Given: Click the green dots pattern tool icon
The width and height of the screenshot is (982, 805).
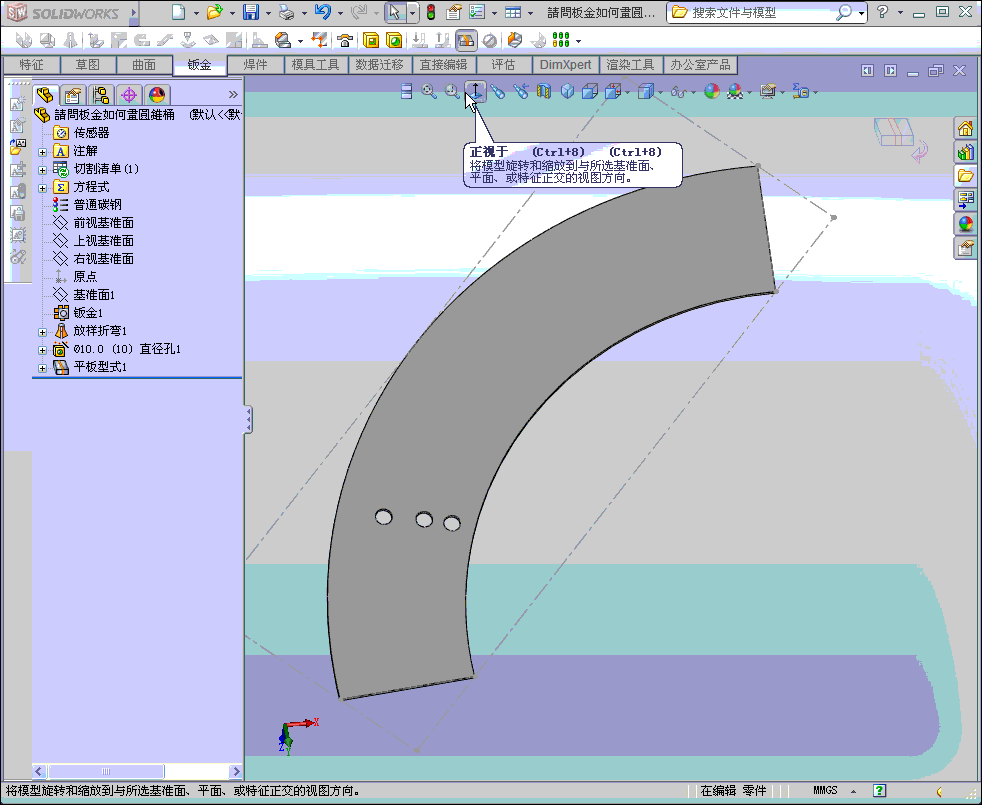Looking at the screenshot, I should pyautogui.click(x=561, y=41).
